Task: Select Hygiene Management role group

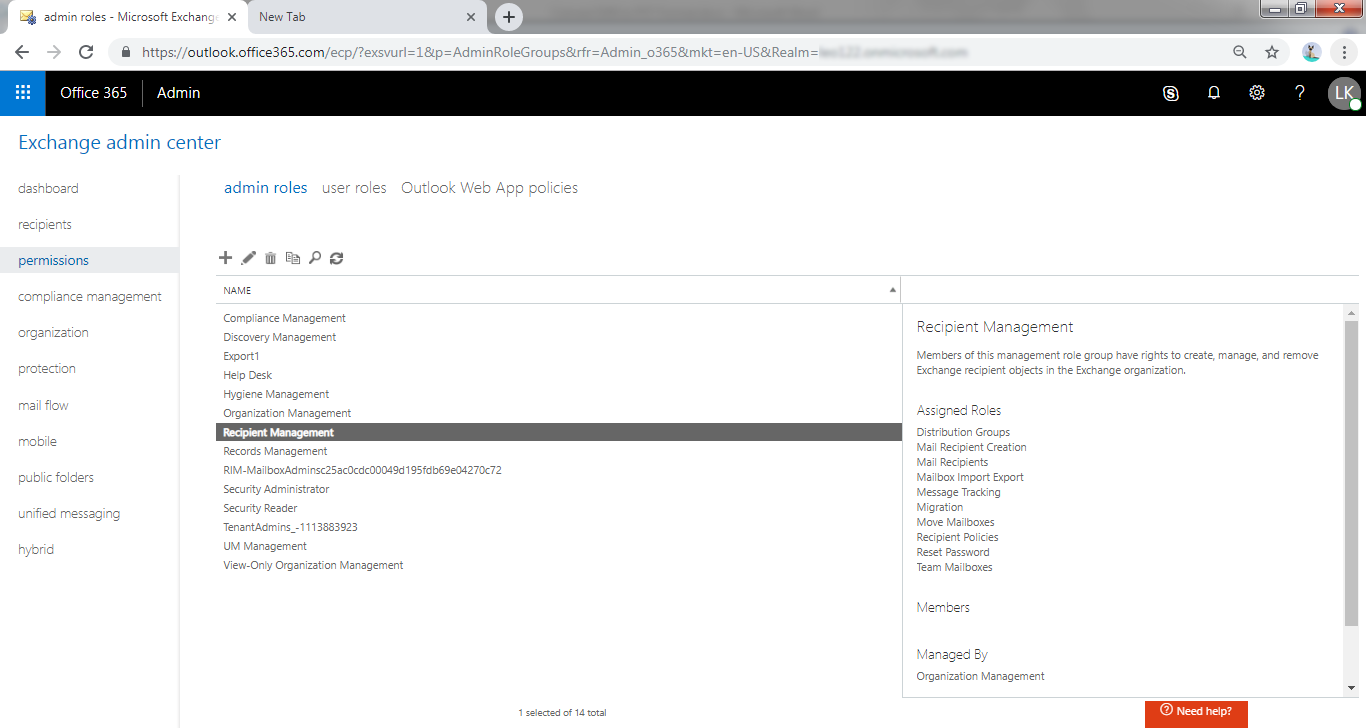Action: 558,394
